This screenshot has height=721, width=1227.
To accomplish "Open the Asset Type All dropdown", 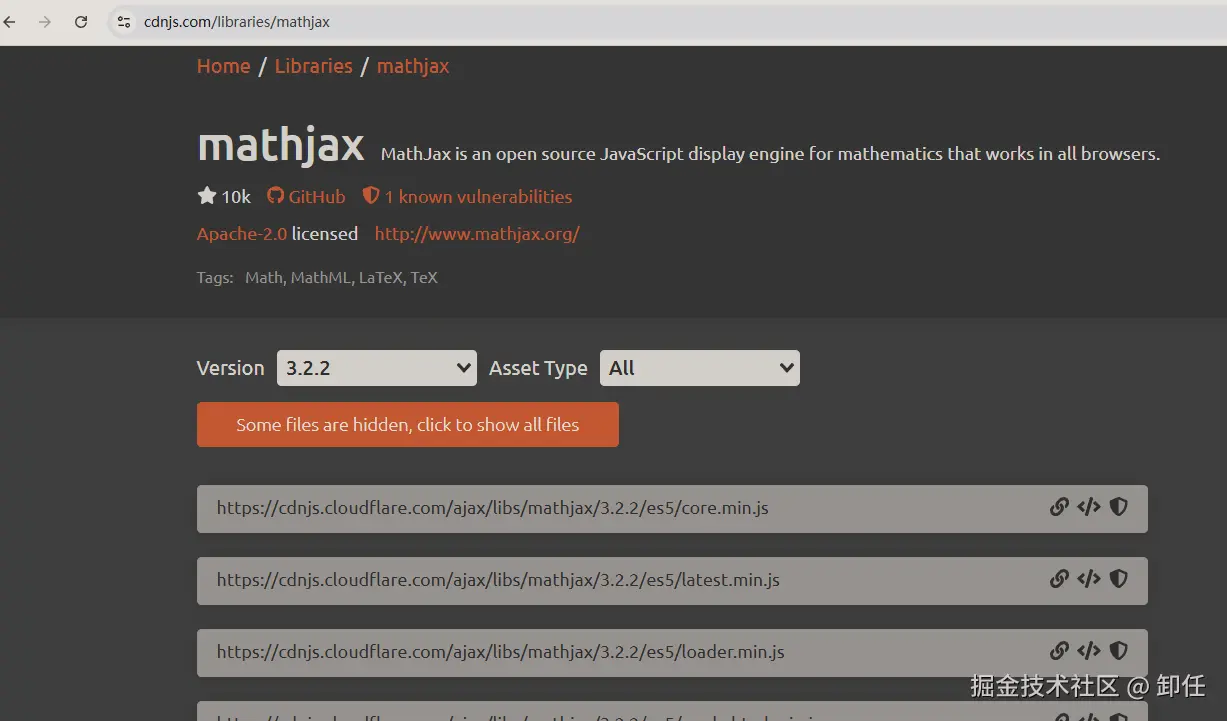I will click(x=699, y=368).
